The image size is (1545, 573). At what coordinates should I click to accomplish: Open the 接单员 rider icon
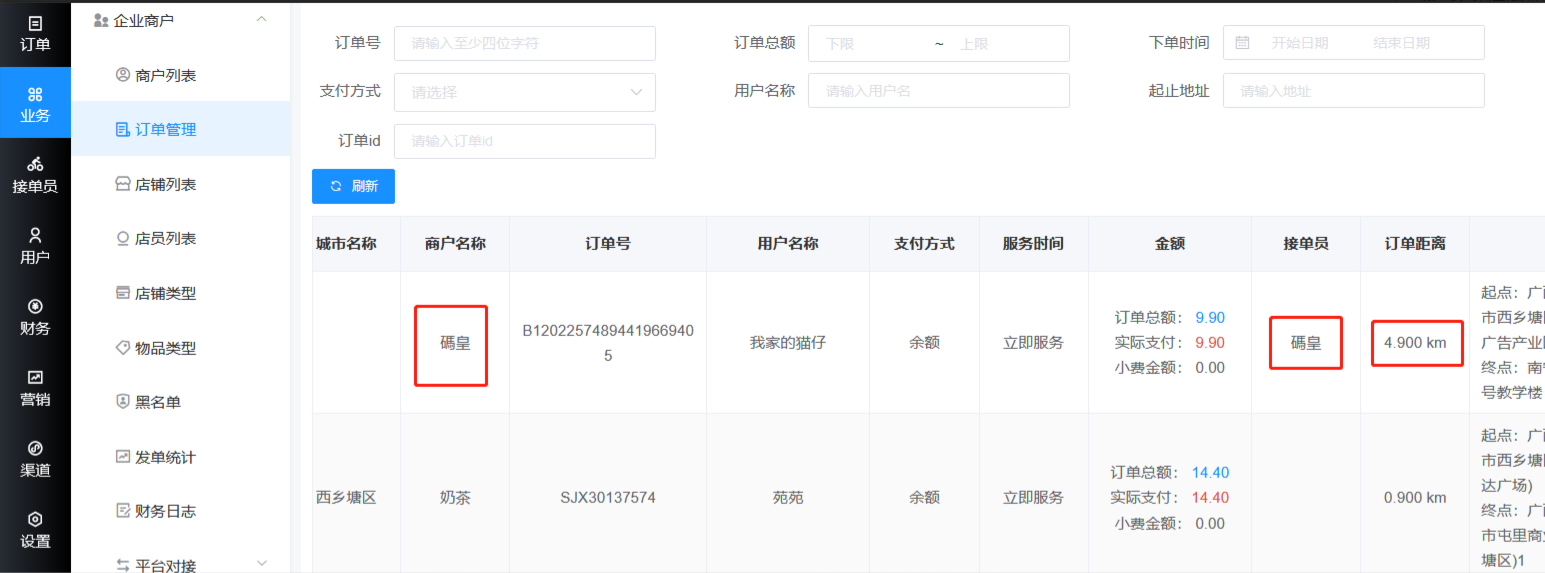coord(35,164)
